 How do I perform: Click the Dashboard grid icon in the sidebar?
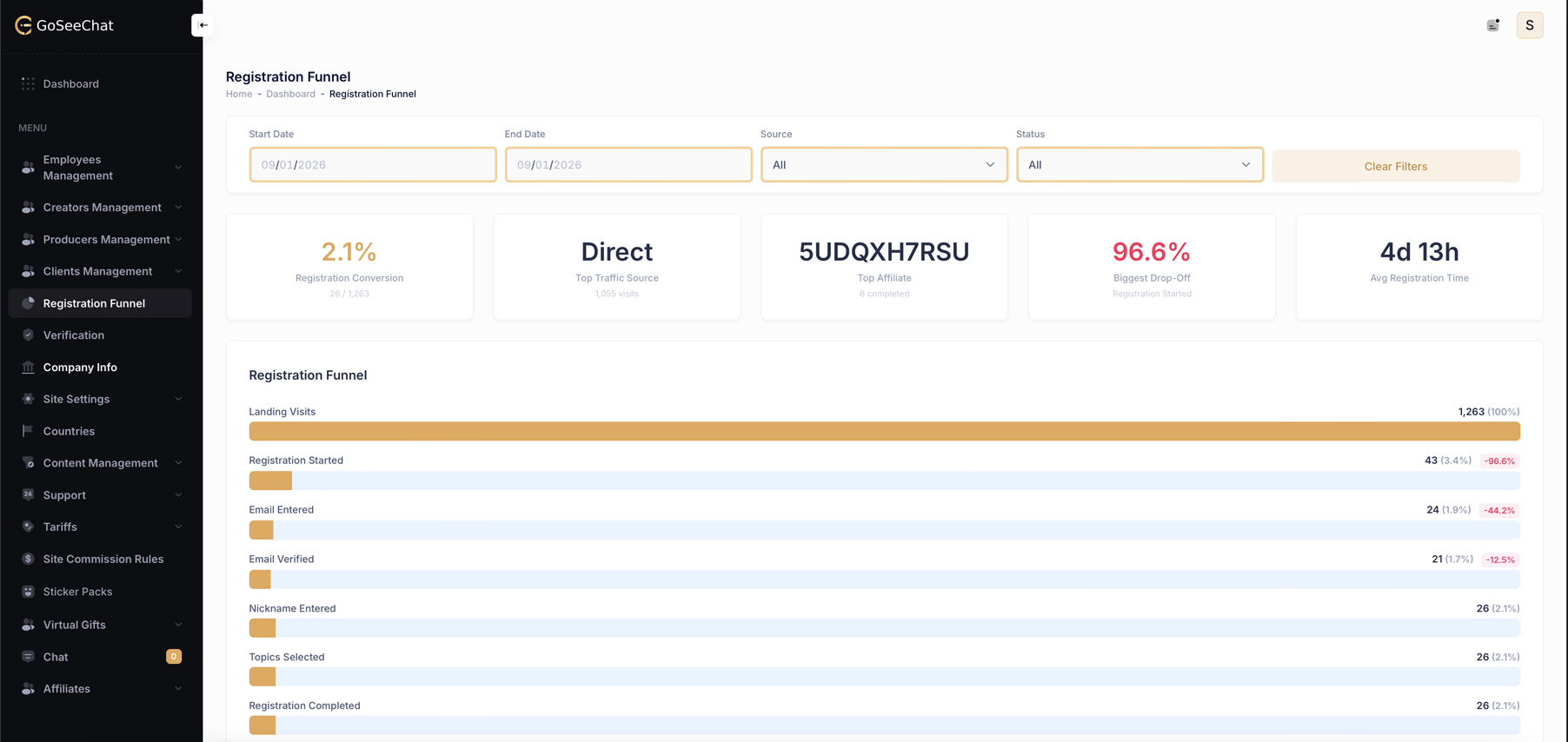28,84
